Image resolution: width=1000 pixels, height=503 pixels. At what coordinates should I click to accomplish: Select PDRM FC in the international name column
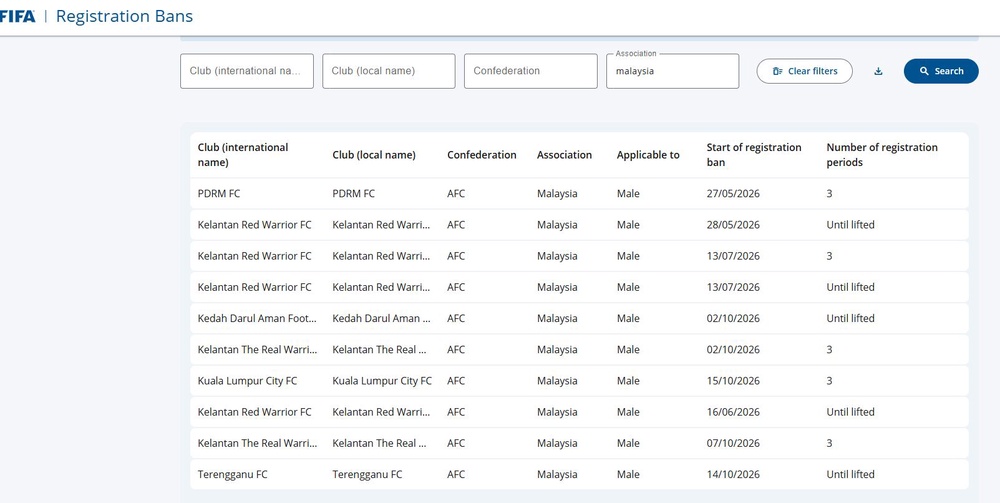tap(219, 194)
